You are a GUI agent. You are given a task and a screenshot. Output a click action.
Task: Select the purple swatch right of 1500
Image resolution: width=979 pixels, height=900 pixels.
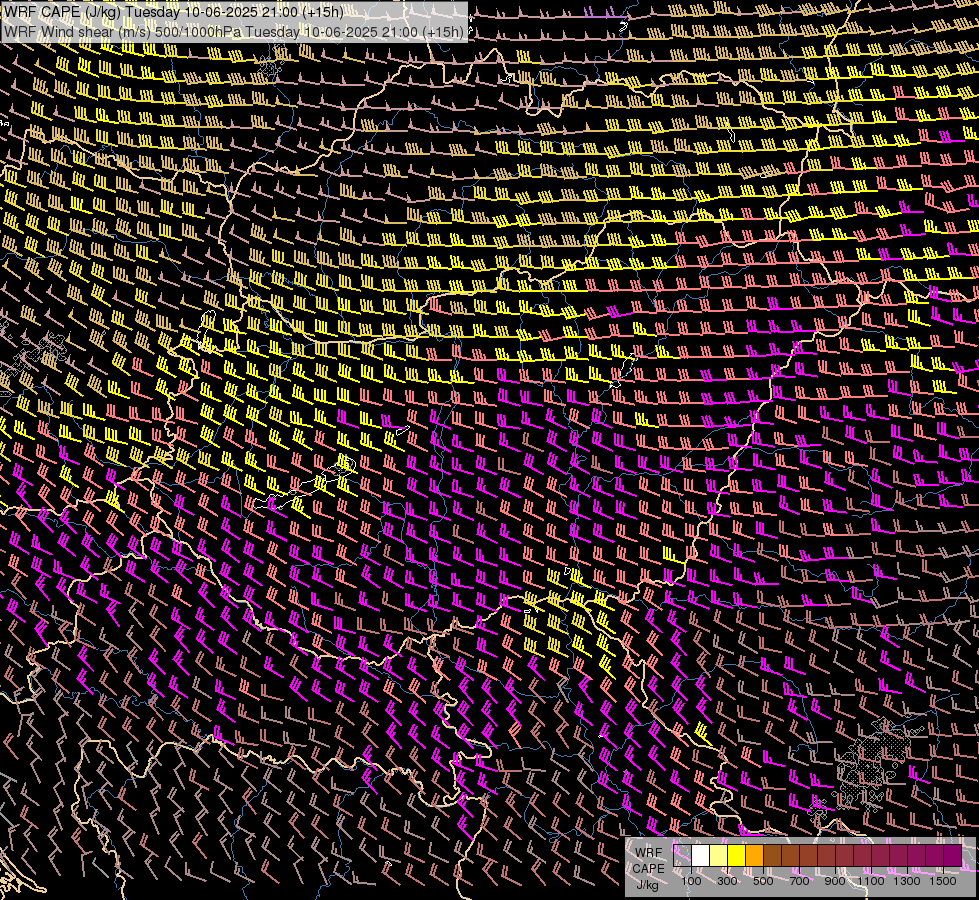point(953,856)
